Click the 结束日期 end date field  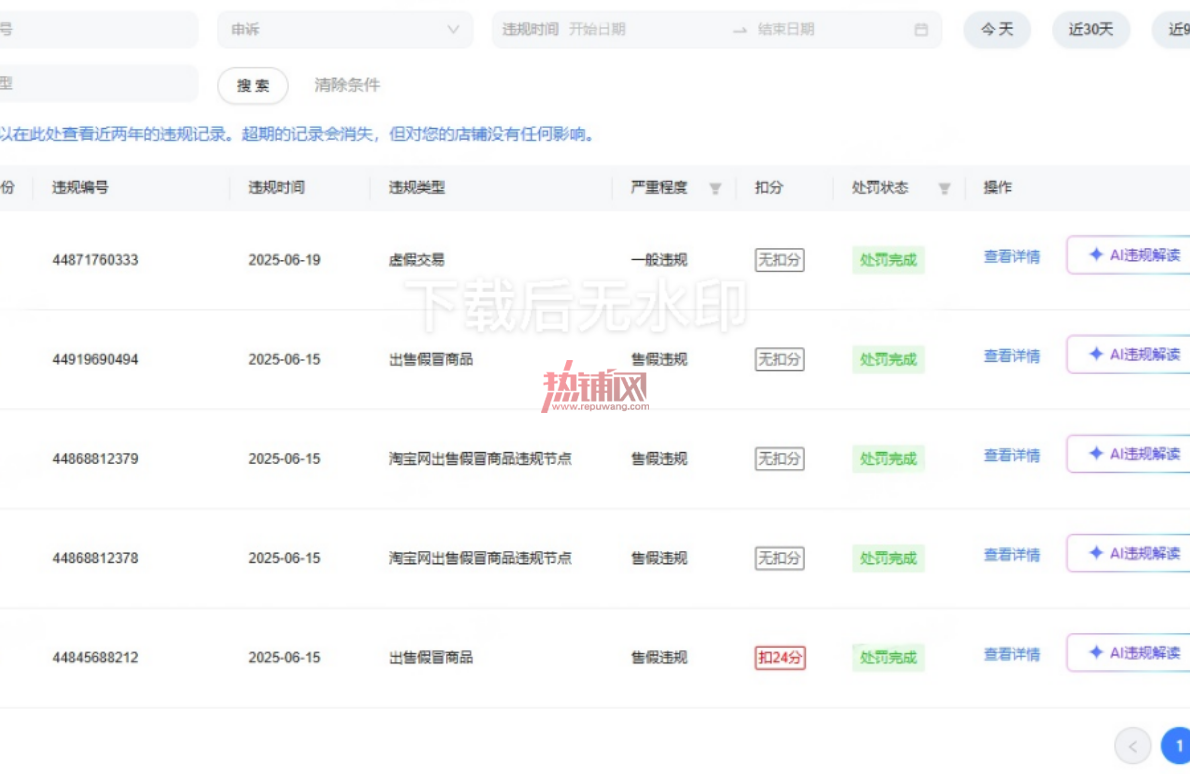click(x=785, y=30)
